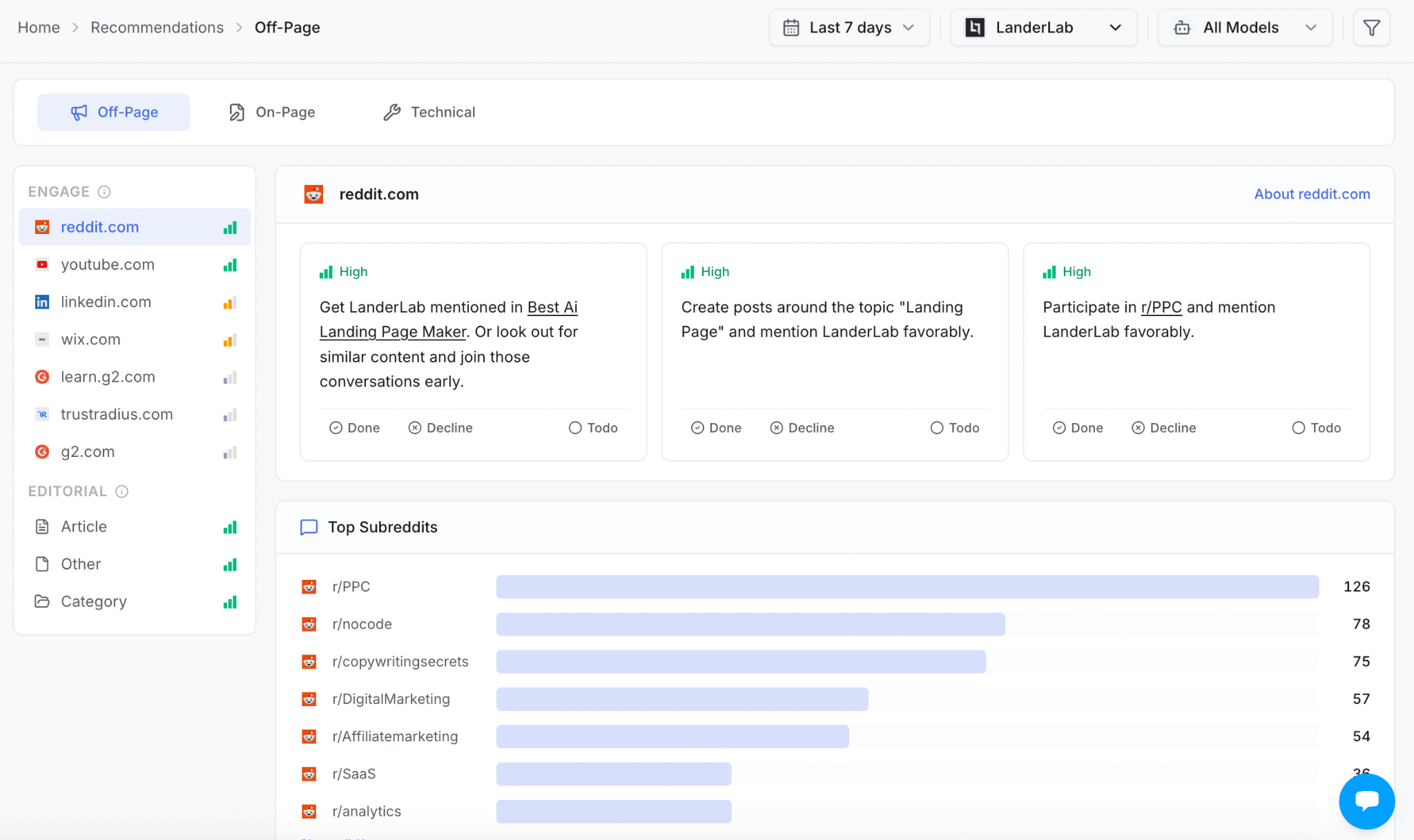Expand the LanderLab brand dropdown

1043,28
